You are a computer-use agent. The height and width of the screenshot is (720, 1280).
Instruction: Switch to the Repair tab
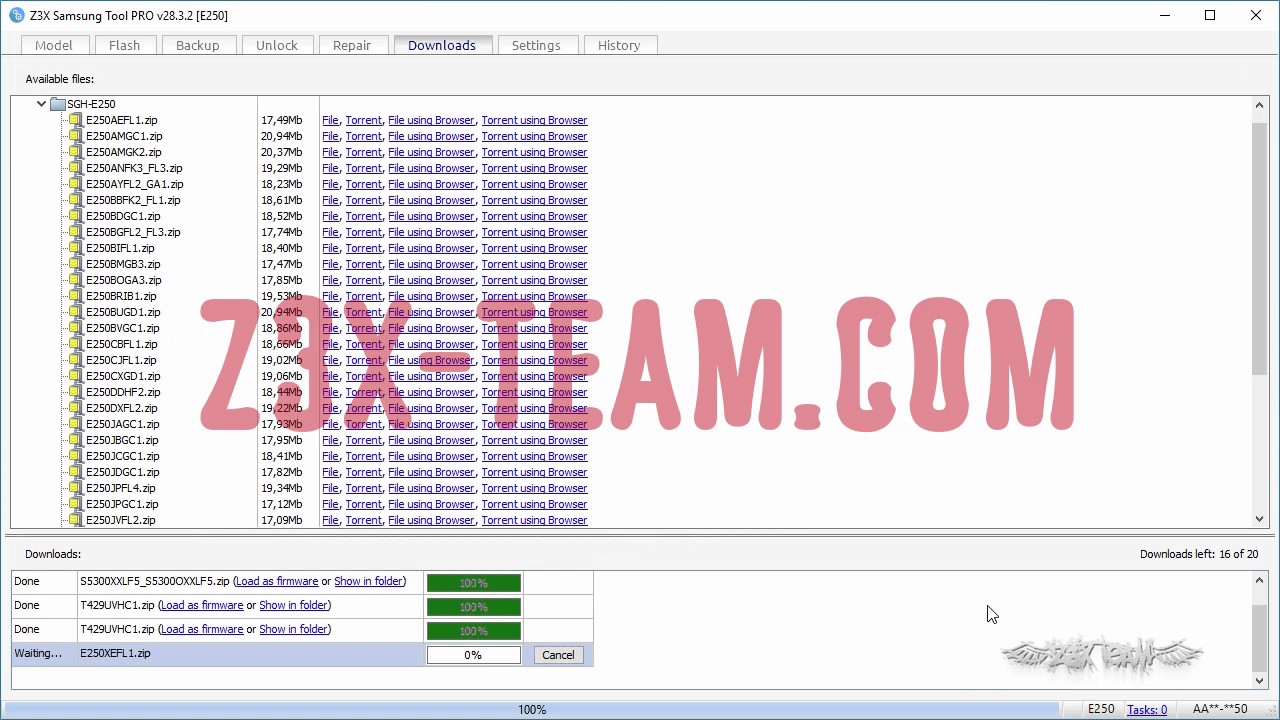[x=352, y=45]
